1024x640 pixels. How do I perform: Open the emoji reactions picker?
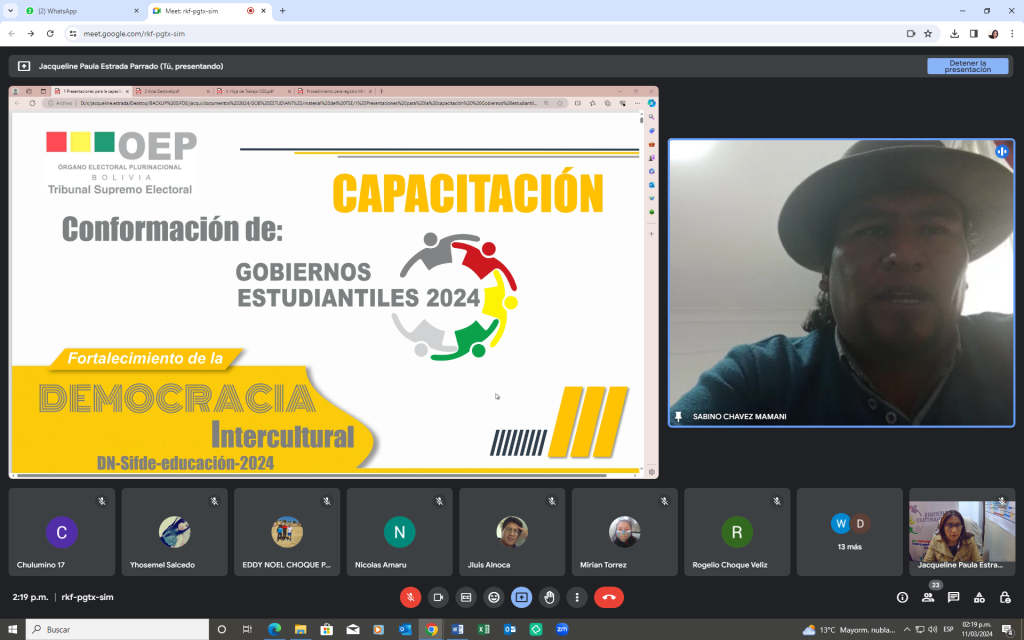click(x=494, y=597)
